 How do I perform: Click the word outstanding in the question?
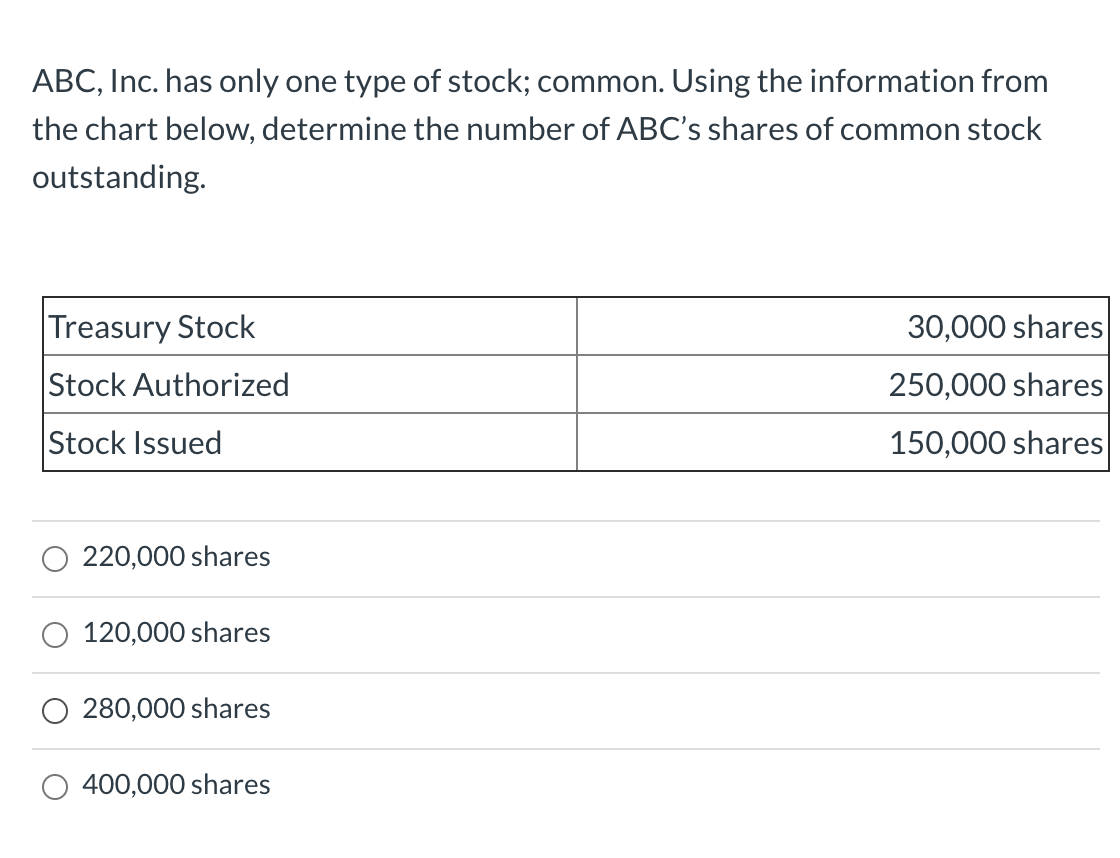tap(119, 179)
